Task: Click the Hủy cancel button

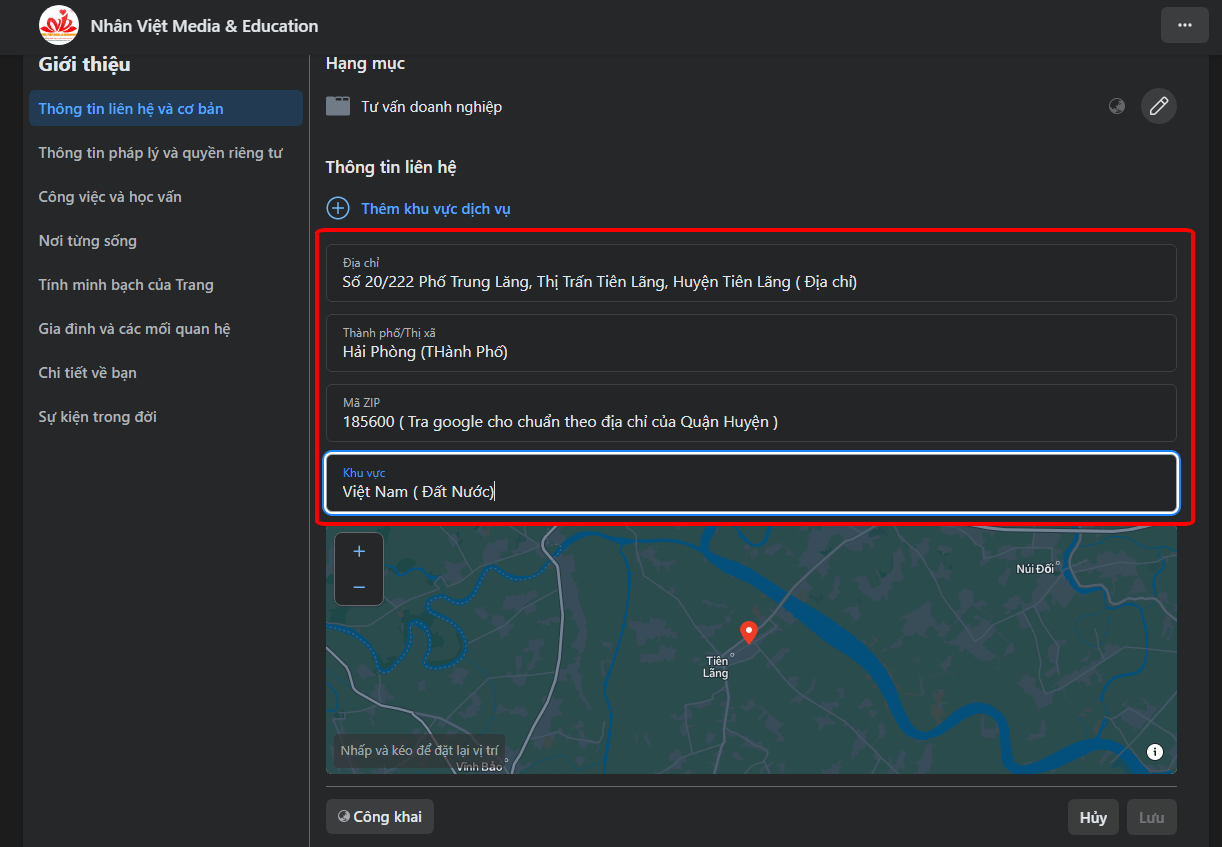Action: 1093,817
